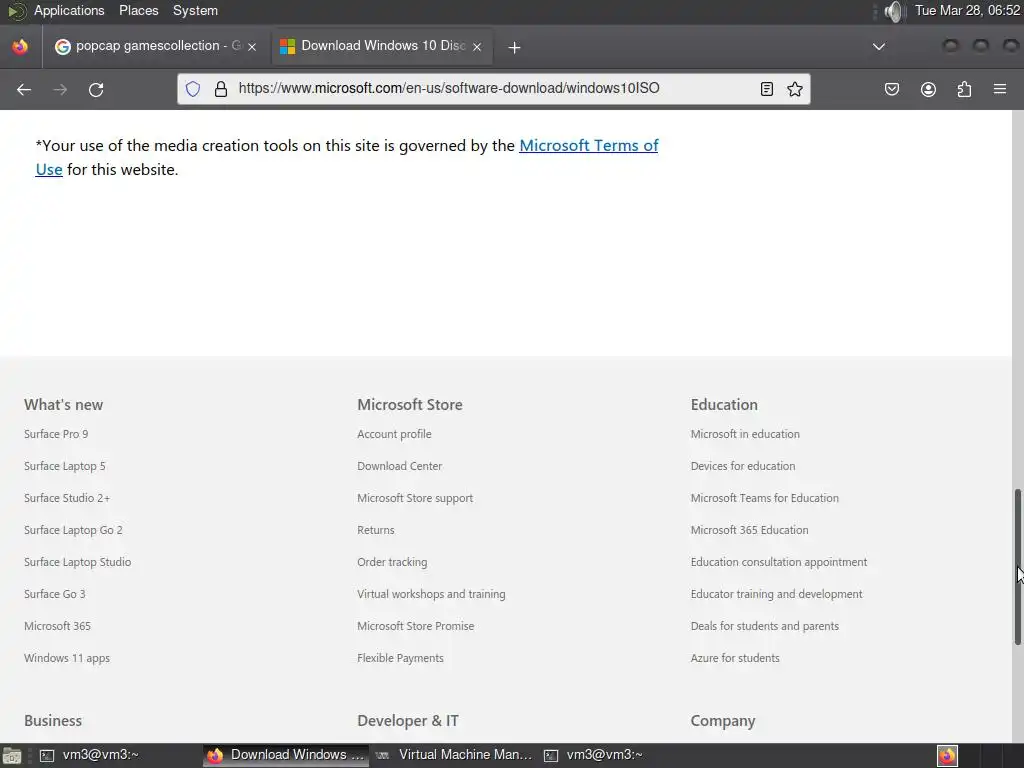The image size is (1024, 768).
Task: Open Microsoft Teams for Education link
Action: coord(765,498)
